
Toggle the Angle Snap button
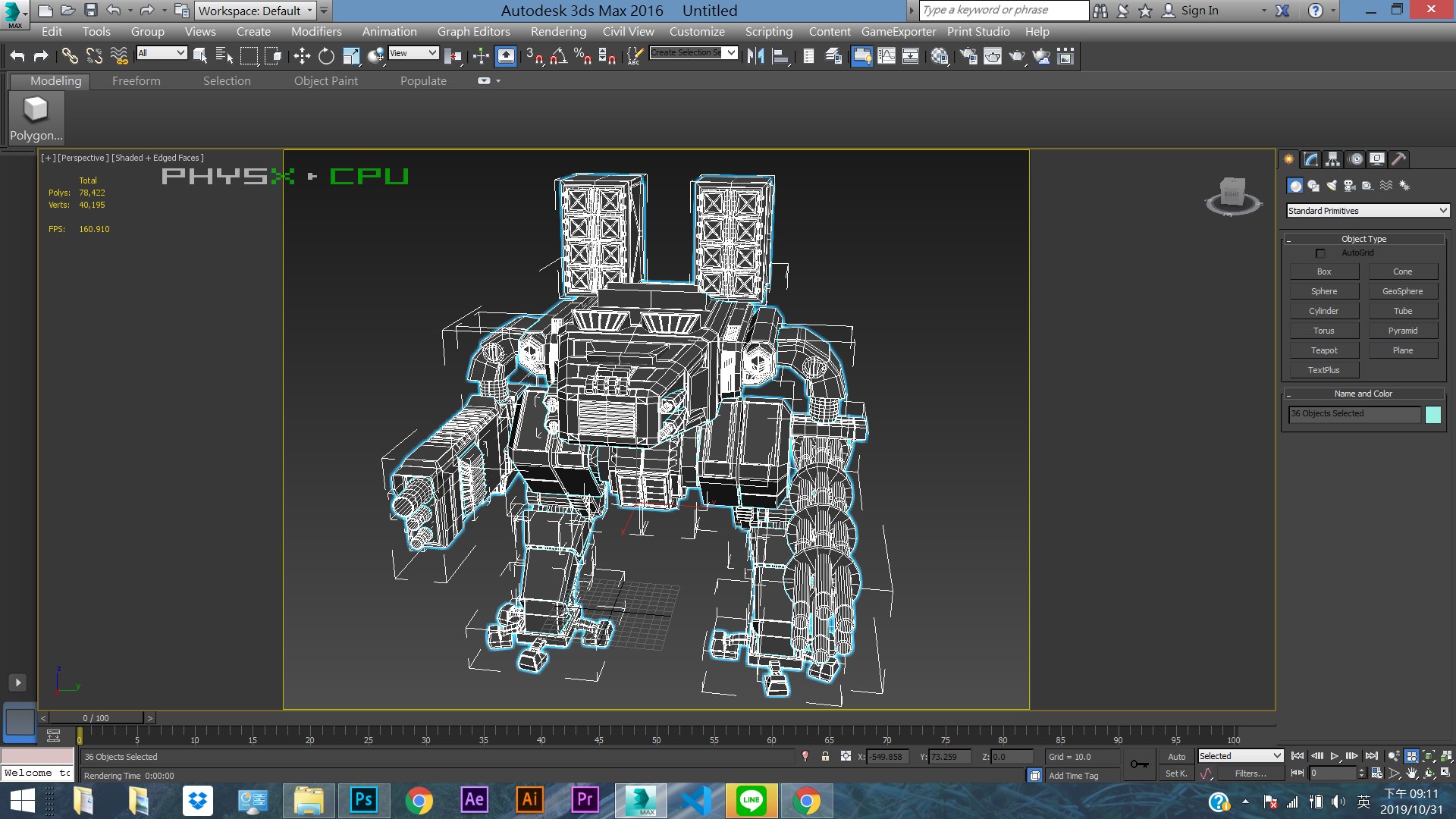[559, 55]
